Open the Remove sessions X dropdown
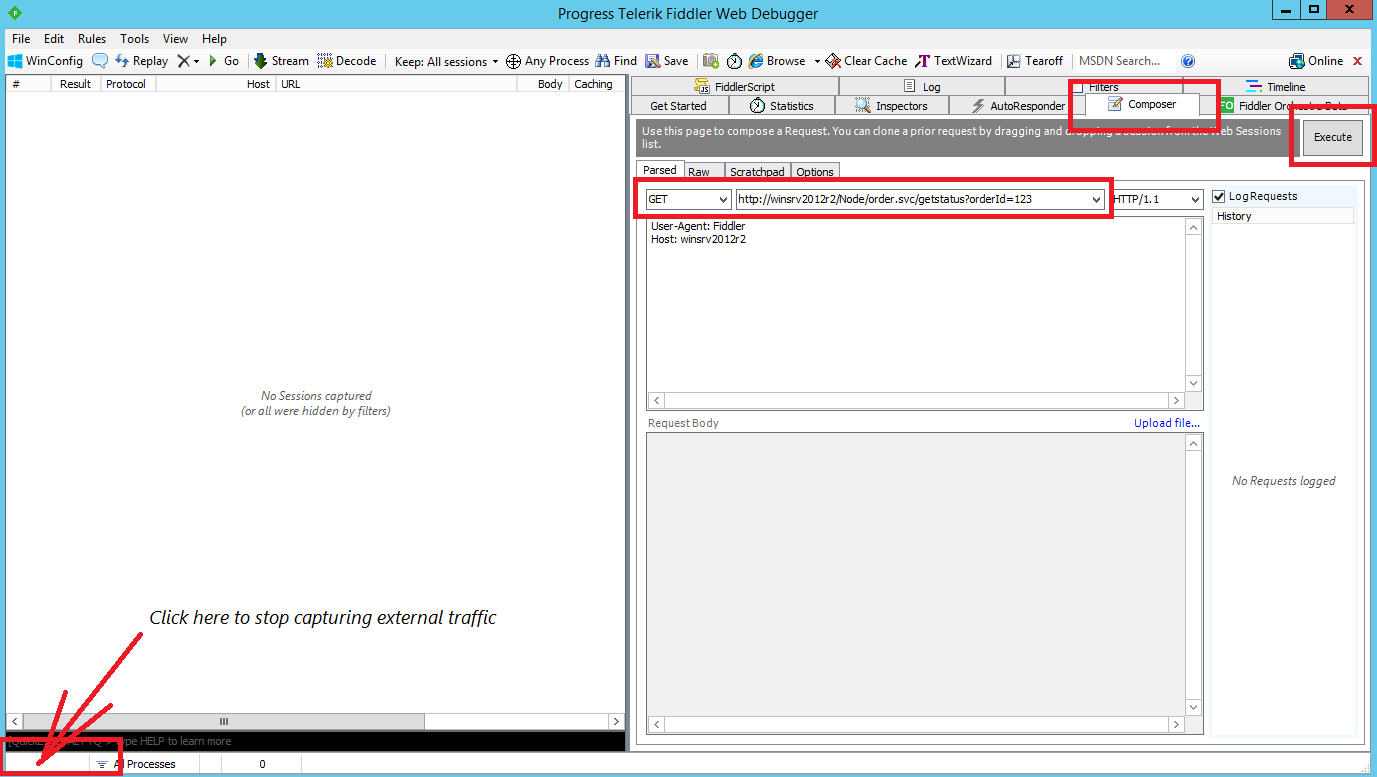1377x777 pixels. point(189,61)
